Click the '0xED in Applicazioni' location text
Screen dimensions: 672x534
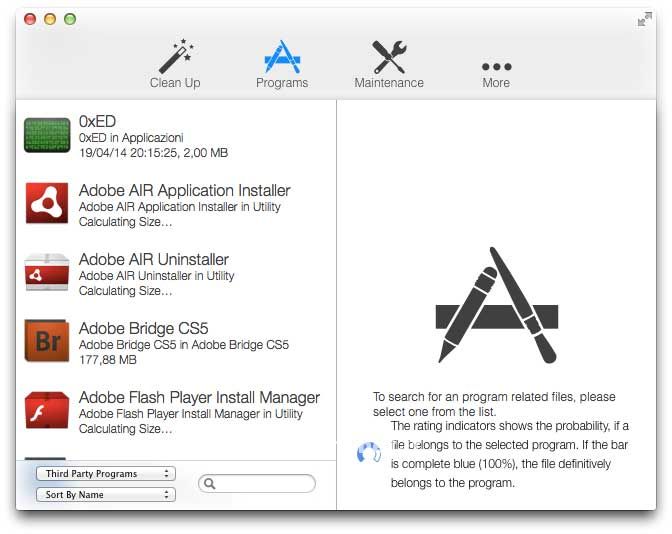[131, 138]
